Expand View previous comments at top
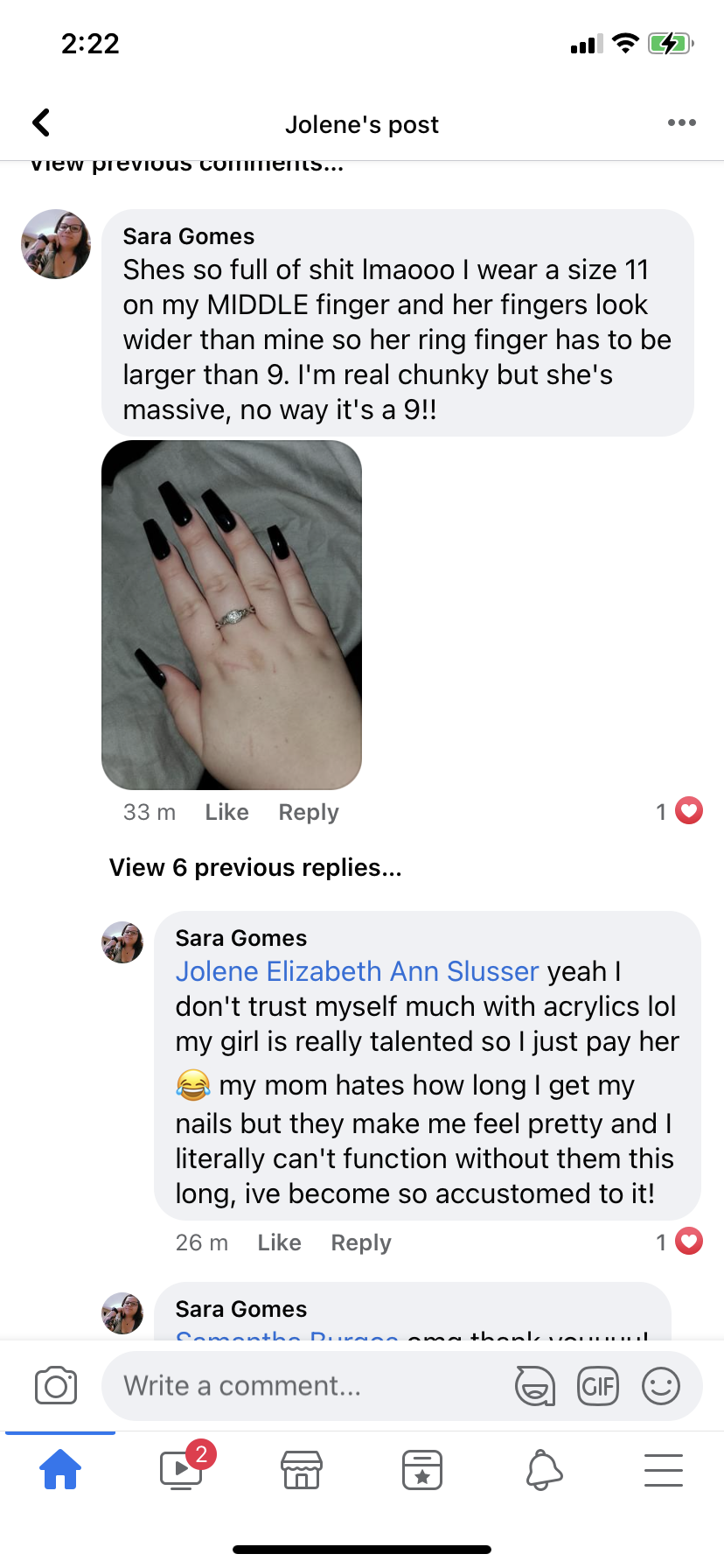 [x=186, y=164]
